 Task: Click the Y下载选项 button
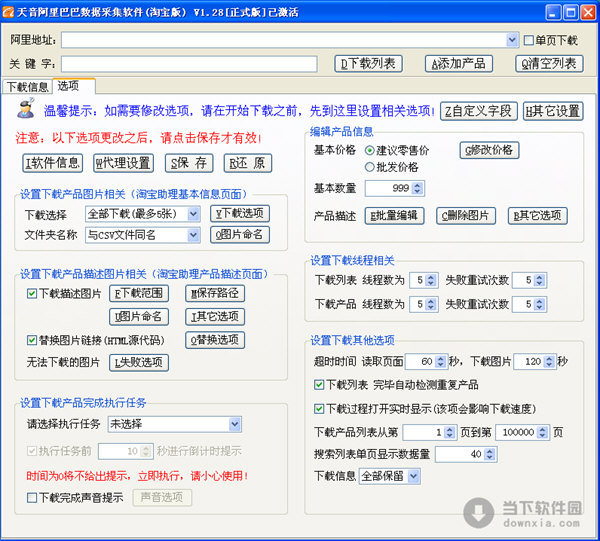240,213
